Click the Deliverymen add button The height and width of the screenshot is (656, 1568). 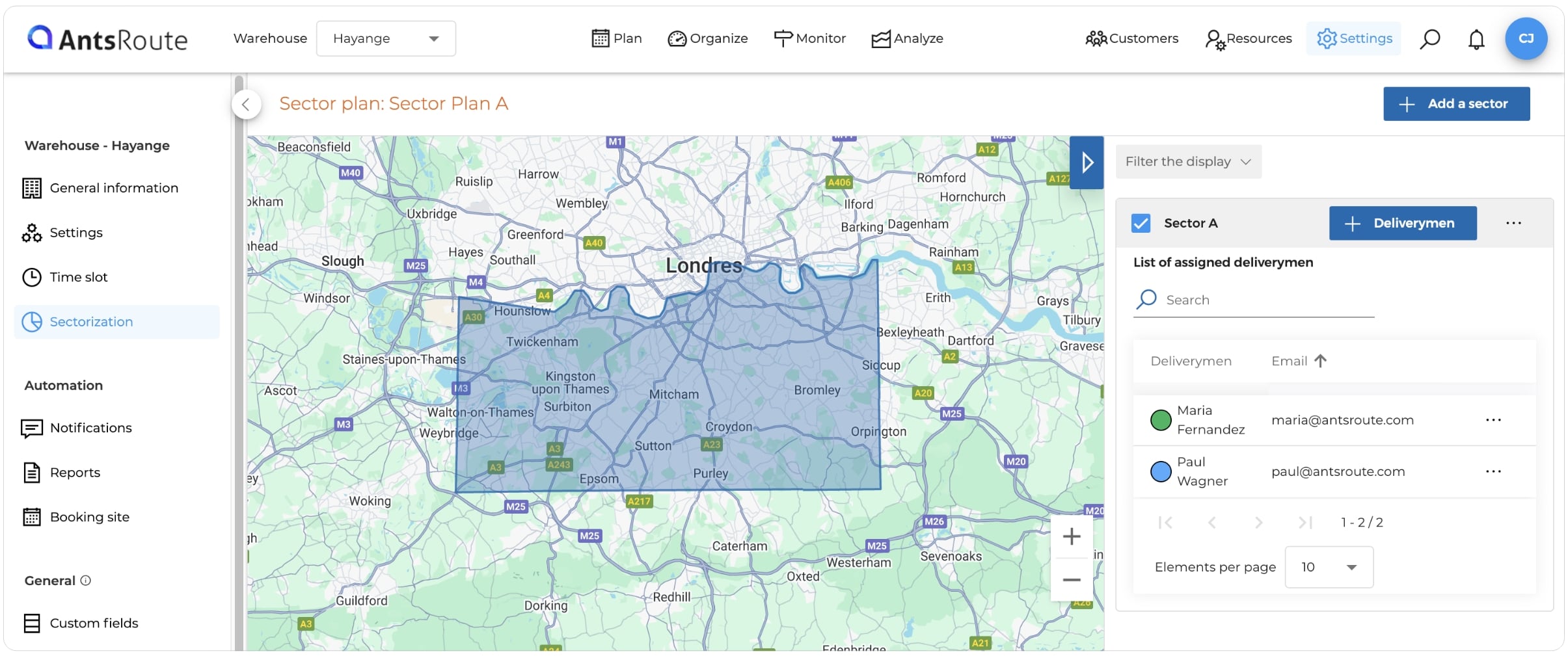point(1403,223)
